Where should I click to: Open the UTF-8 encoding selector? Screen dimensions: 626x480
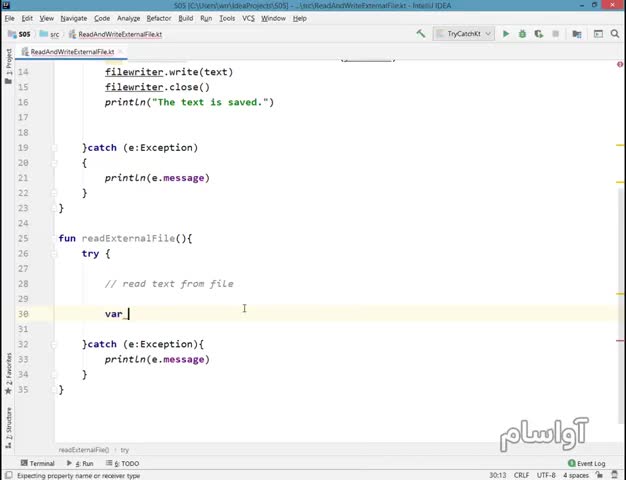click(546, 475)
